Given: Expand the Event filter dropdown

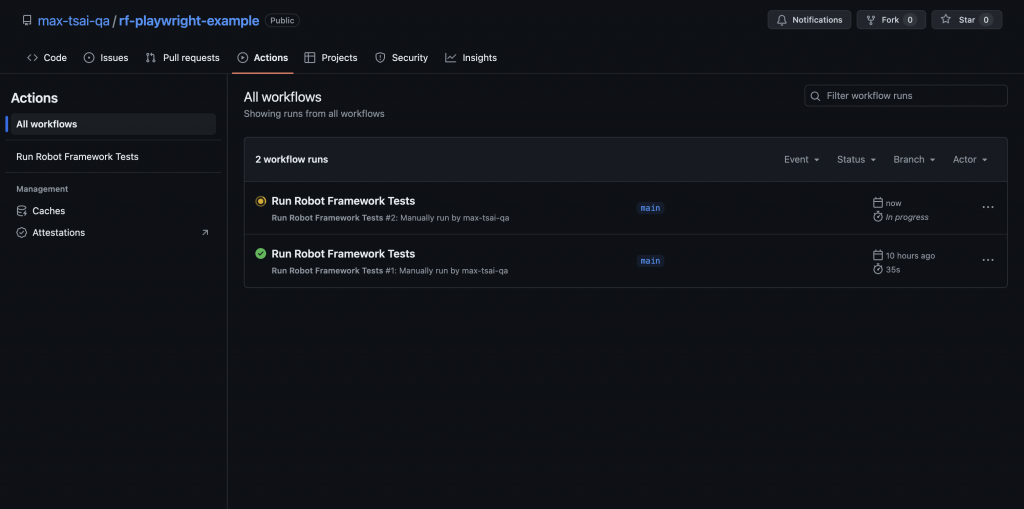Looking at the screenshot, I should 801,160.
